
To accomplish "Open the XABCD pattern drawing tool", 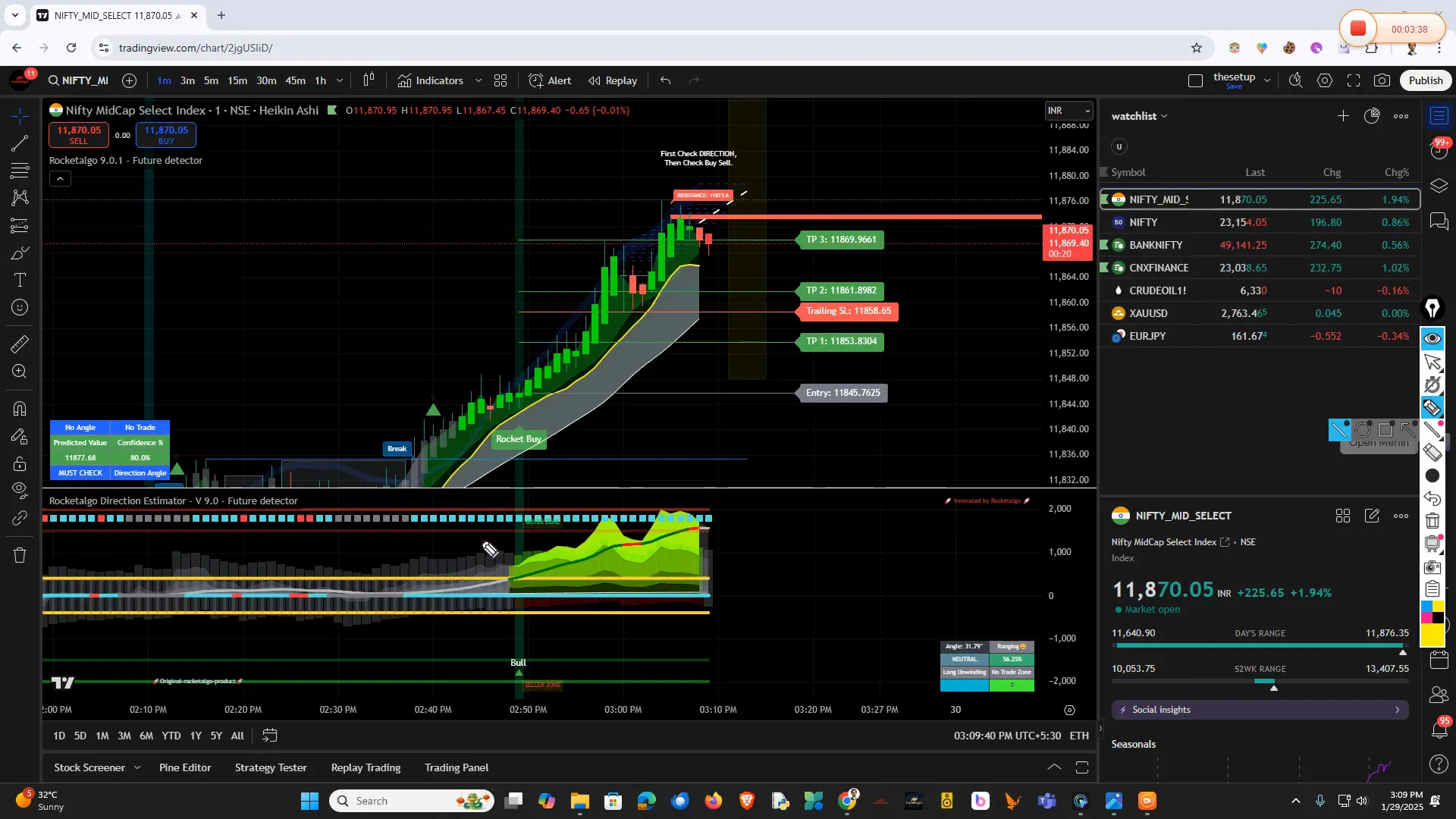I will tap(19, 198).
